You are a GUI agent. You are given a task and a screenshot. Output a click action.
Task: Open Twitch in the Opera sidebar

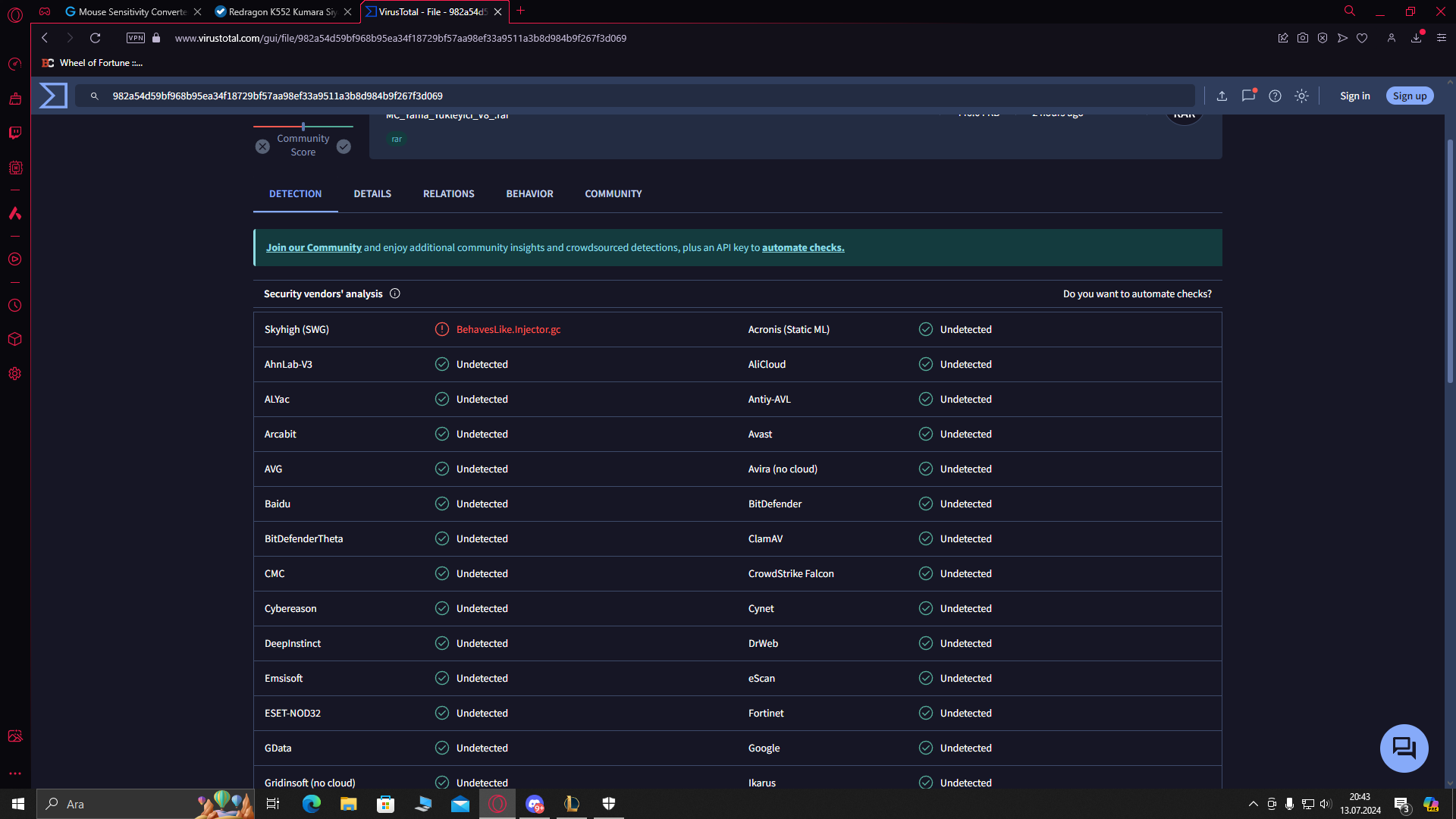coord(15,133)
